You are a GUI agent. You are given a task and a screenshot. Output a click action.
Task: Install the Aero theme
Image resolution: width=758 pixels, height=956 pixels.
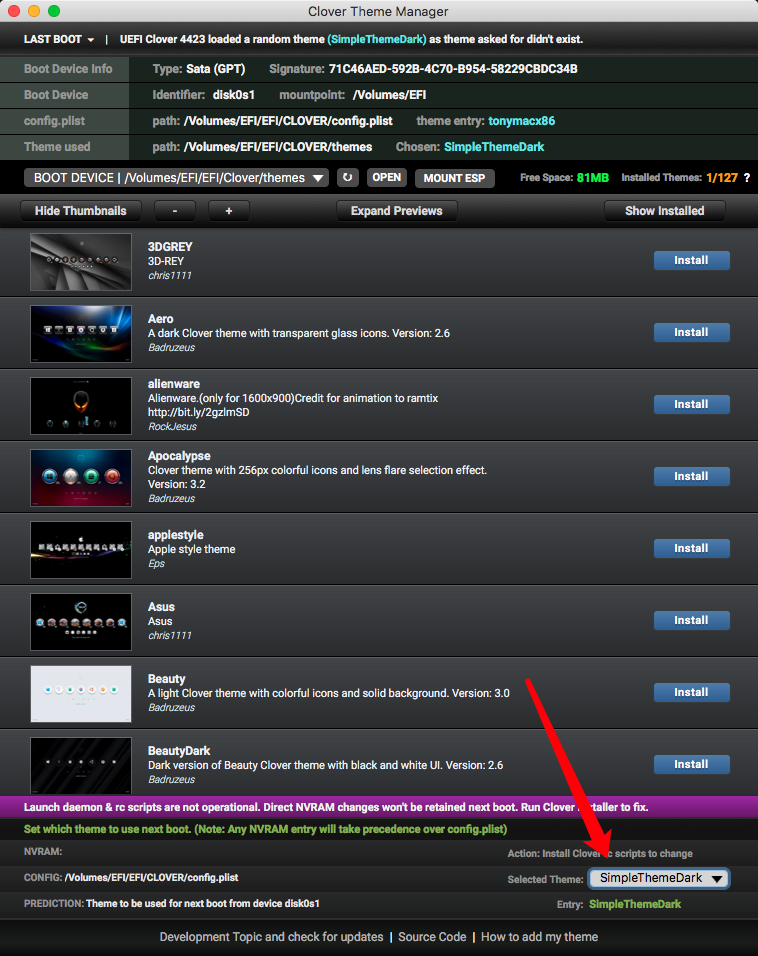(692, 332)
